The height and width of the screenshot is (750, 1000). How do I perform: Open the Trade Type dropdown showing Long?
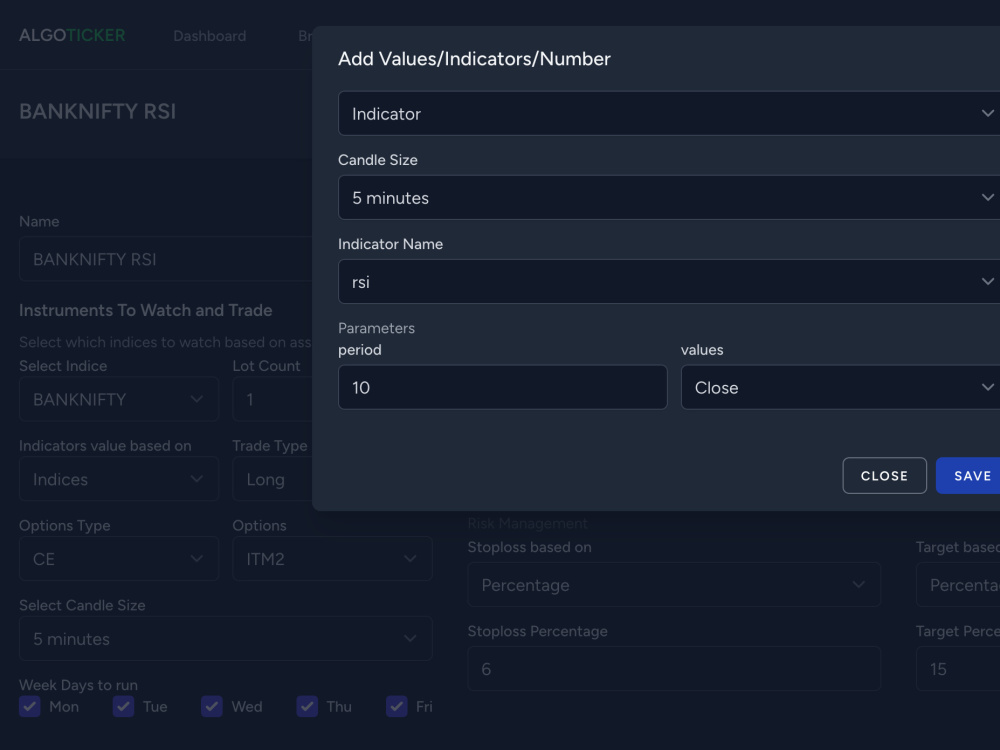(x=273, y=479)
